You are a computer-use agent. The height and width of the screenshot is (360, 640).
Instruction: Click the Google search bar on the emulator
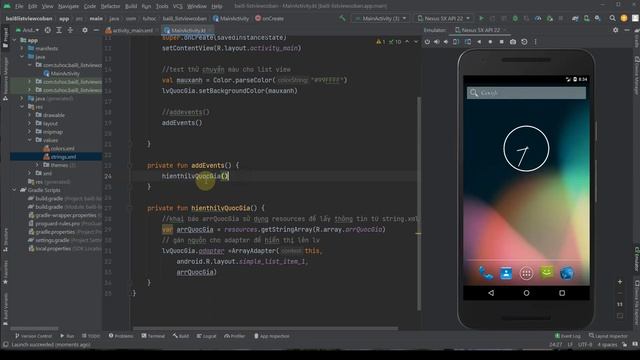tap(526, 93)
